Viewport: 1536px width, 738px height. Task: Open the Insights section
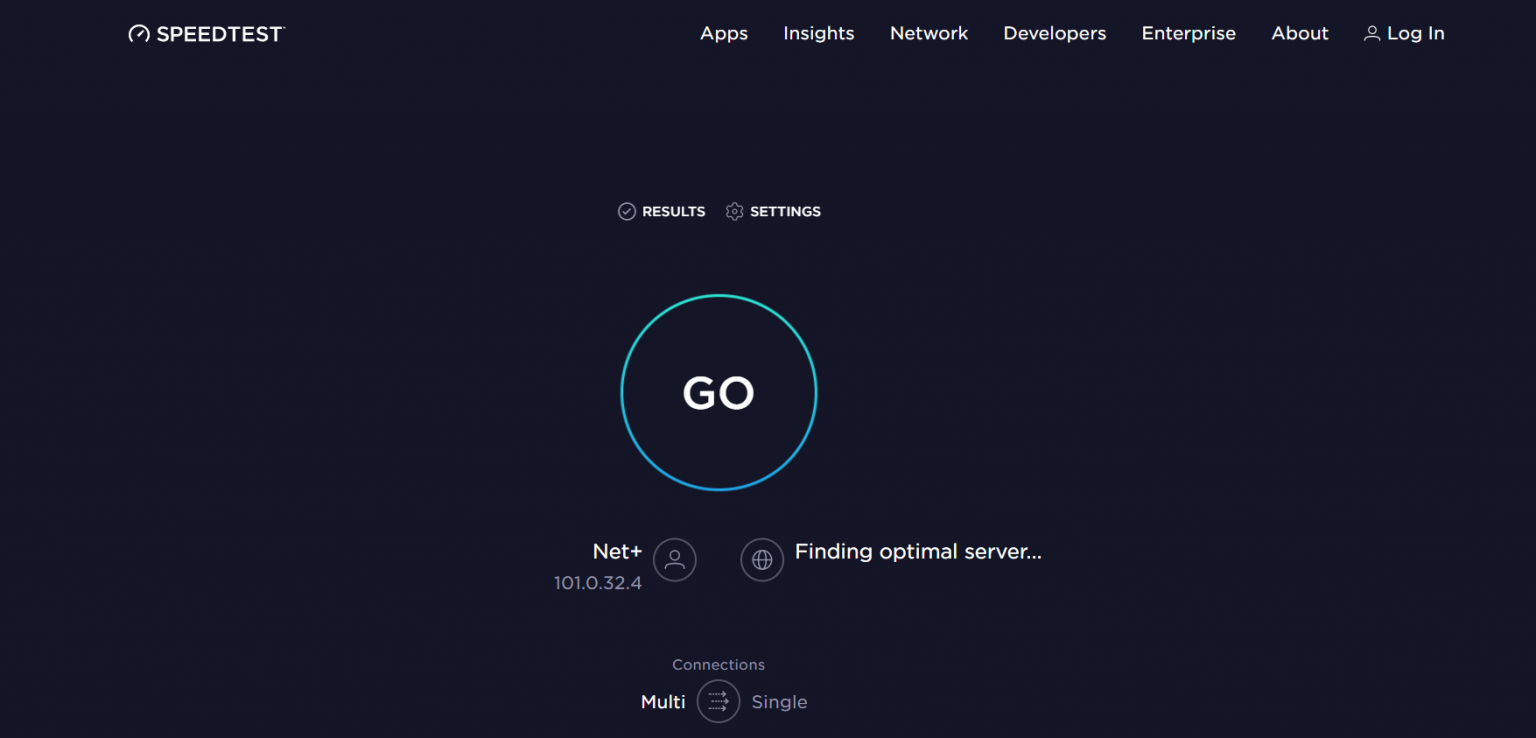pos(818,33)
